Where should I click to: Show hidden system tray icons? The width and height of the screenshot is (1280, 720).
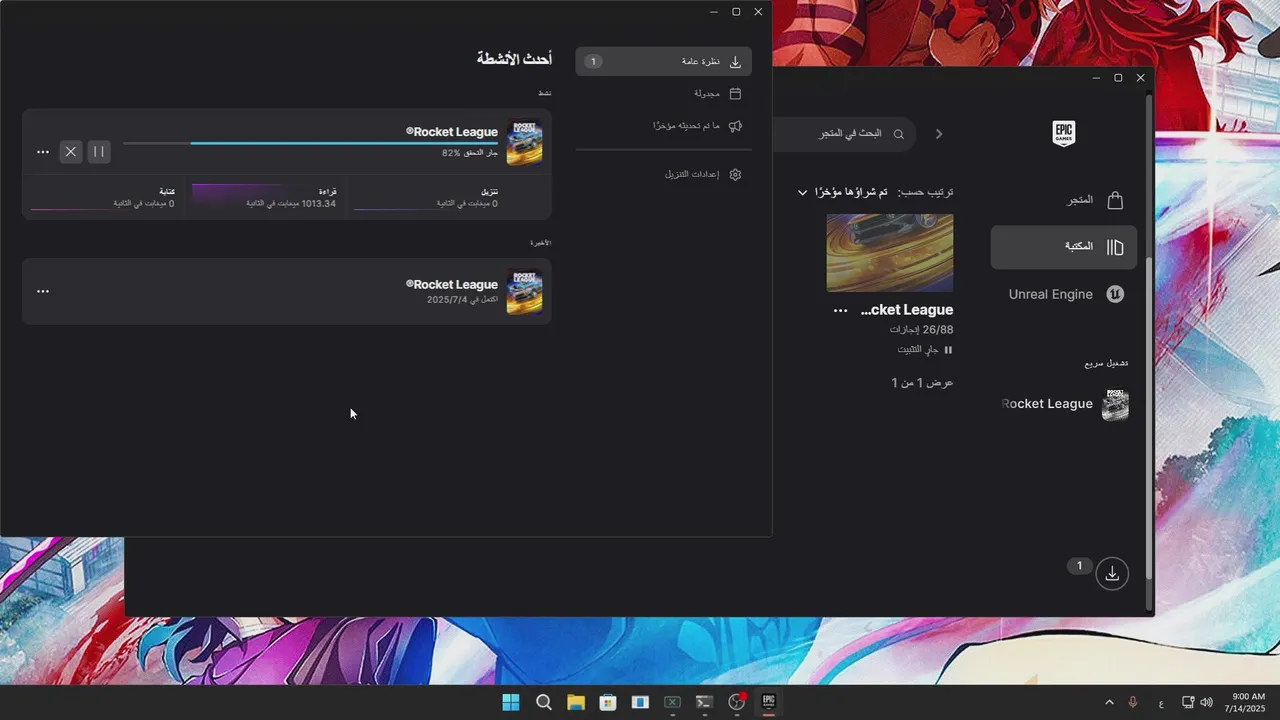click(1108, 702)
